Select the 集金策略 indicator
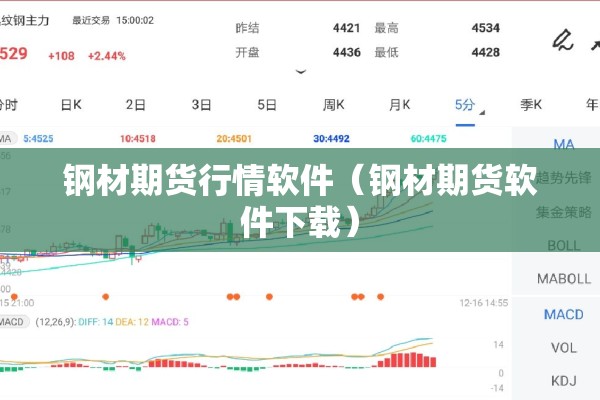The height and width of the screenshot is (400, 600). [564, 212]
